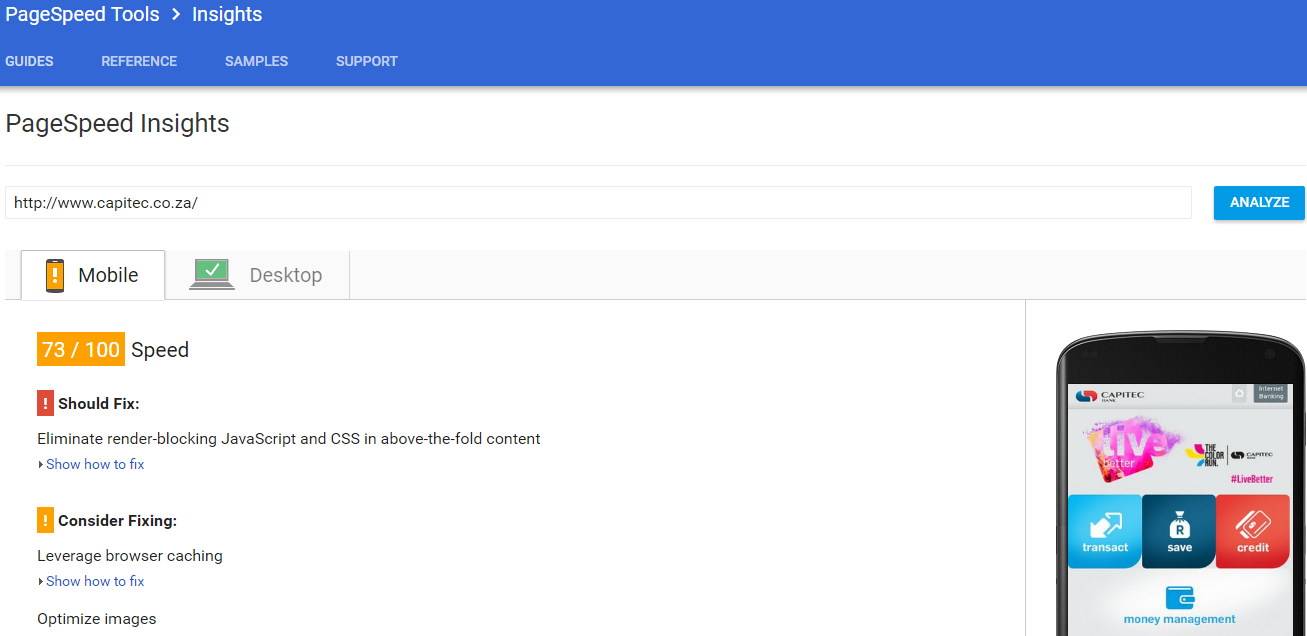Click the red Should Fix exclamation icon

pos(45,404)
